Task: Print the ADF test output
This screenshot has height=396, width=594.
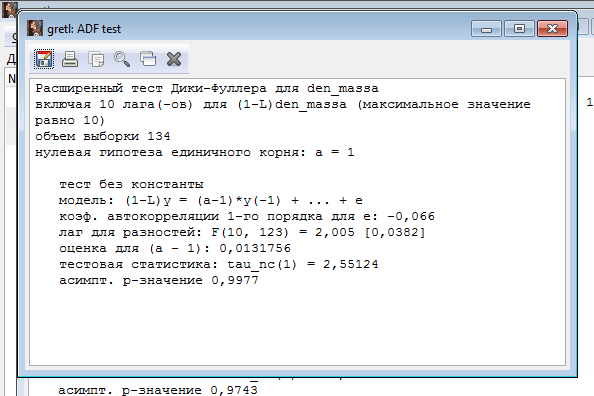Action: pos(70,59)
